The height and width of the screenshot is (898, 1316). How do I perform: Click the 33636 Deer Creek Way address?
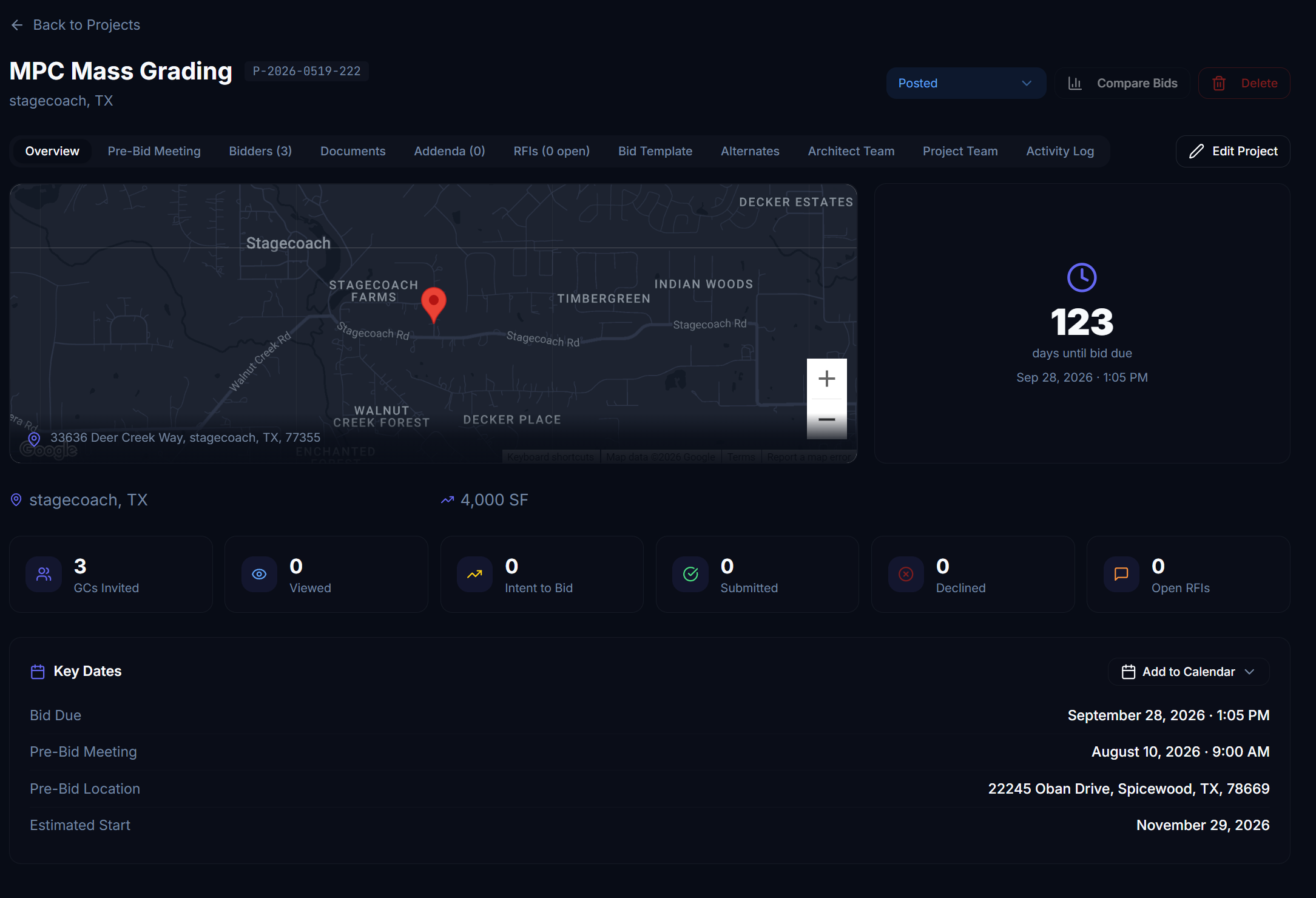[185, 437]
